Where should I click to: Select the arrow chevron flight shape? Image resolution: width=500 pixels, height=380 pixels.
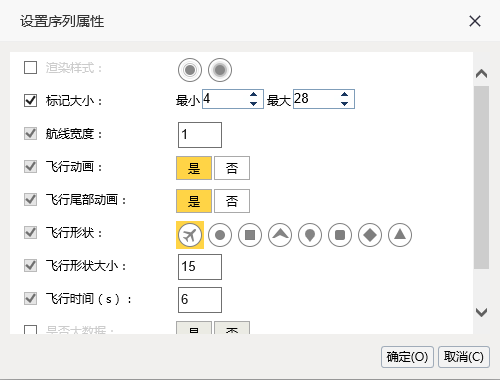point(280,235)
